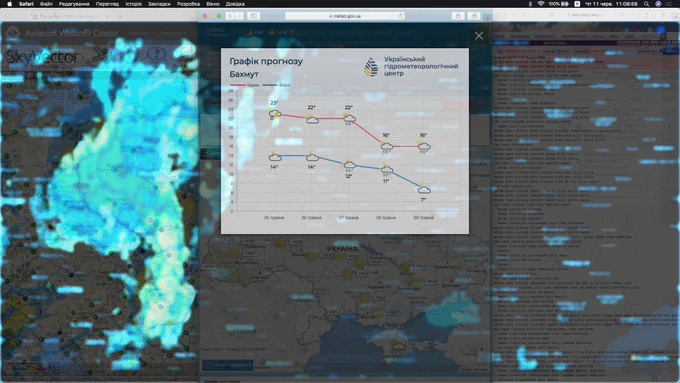This screenshot has width=680, height=383.
Task: Click the 7° night weather icon for 29 травня
Action: (424, 189)
